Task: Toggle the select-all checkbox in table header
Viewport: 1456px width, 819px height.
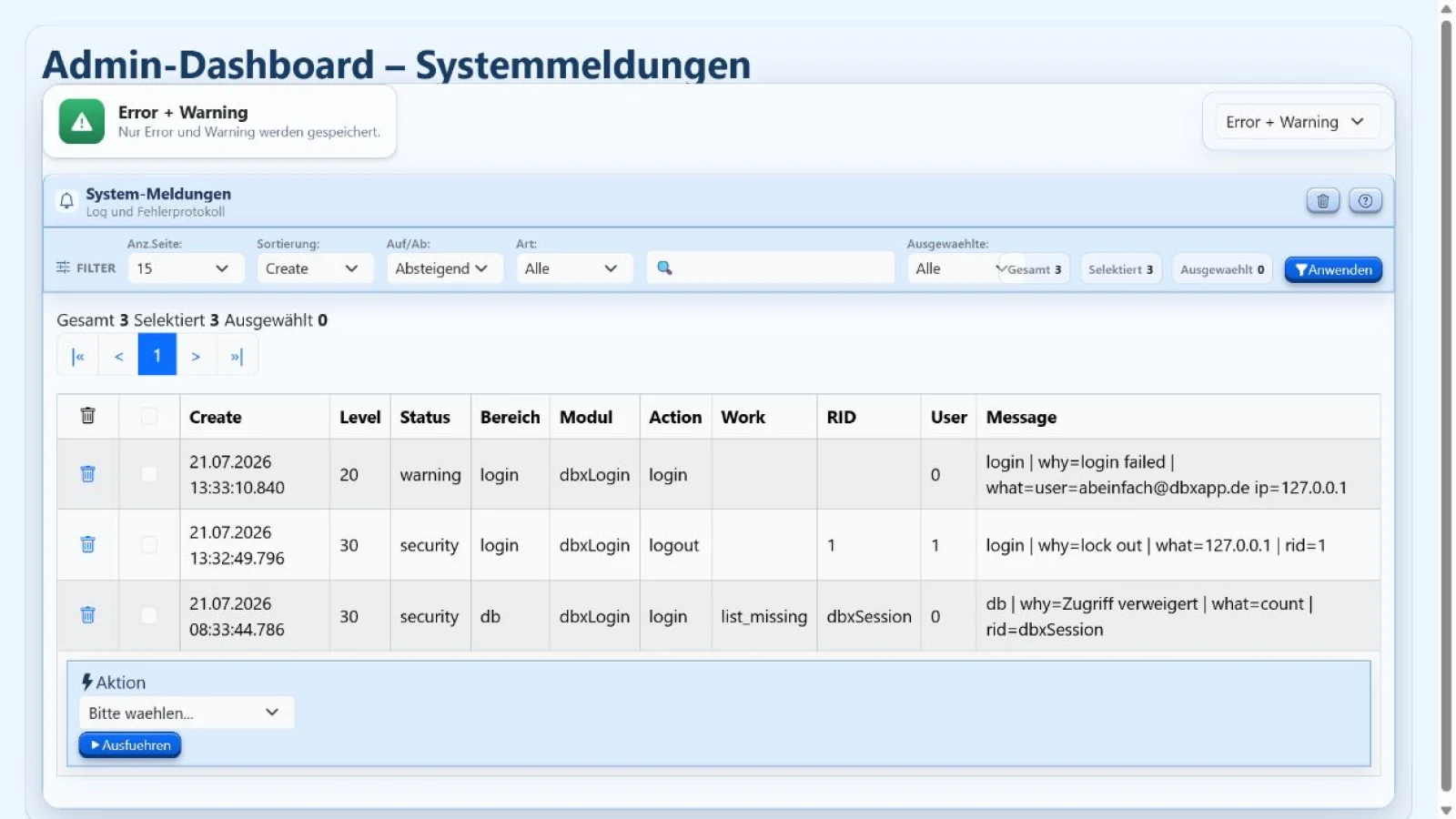Action: click(149, 416)
